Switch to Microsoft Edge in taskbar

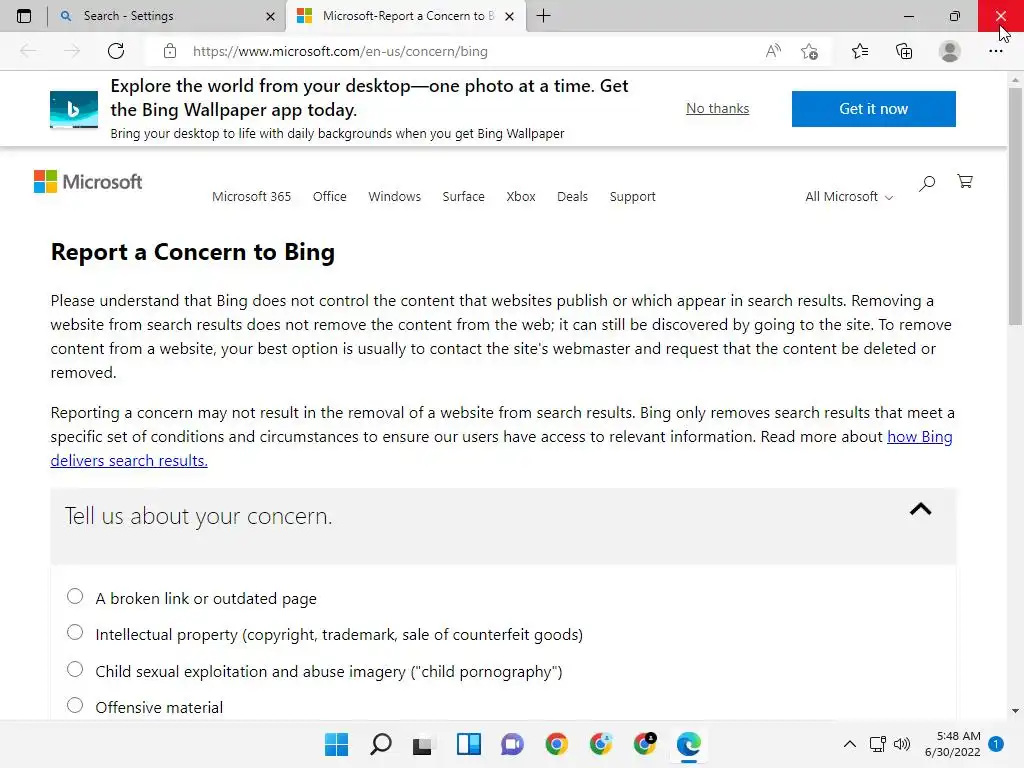coord(689,744)
